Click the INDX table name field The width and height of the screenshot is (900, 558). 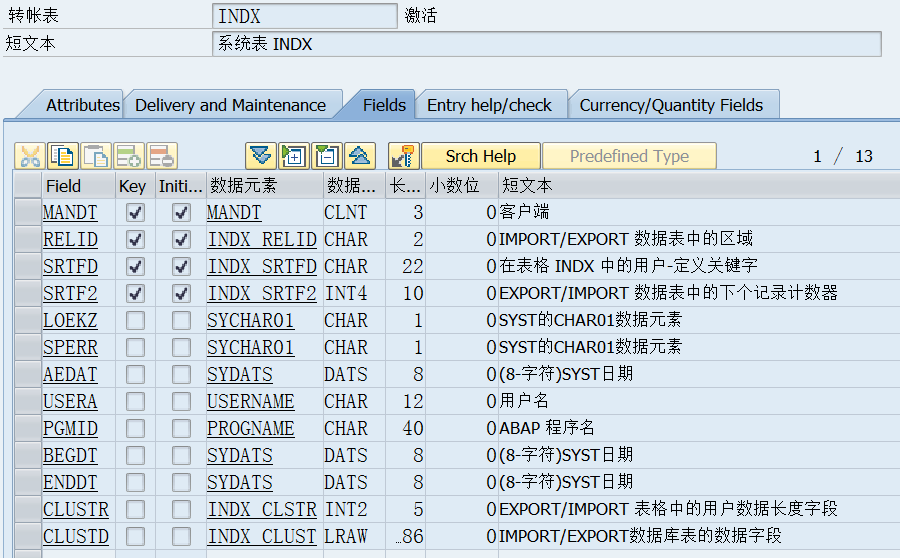pos(305,16)
